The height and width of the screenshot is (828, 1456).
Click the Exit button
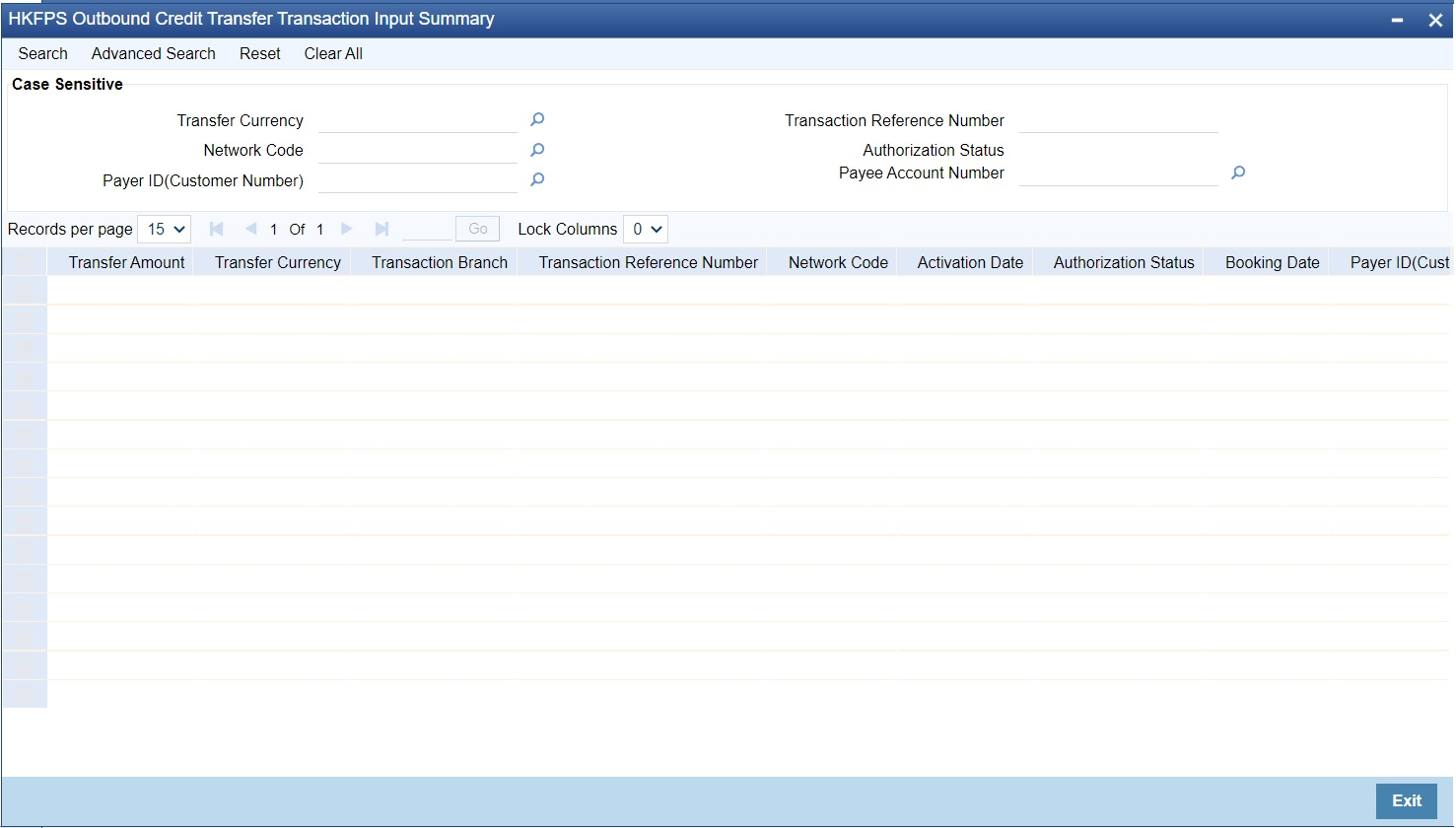(x=1407, y=801)
